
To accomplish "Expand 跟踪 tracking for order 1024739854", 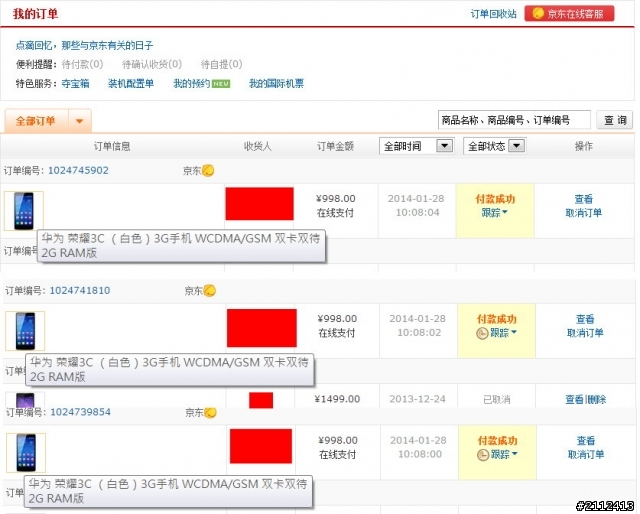I will pyautogui.click(x=504, y=454).
